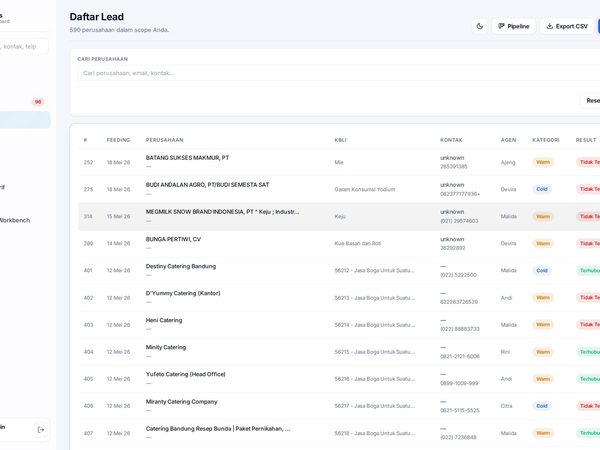600x450 pixels.
Task: Click agent Devira in BUDI ANDALAN AGRO row
Action: point(508,189)
